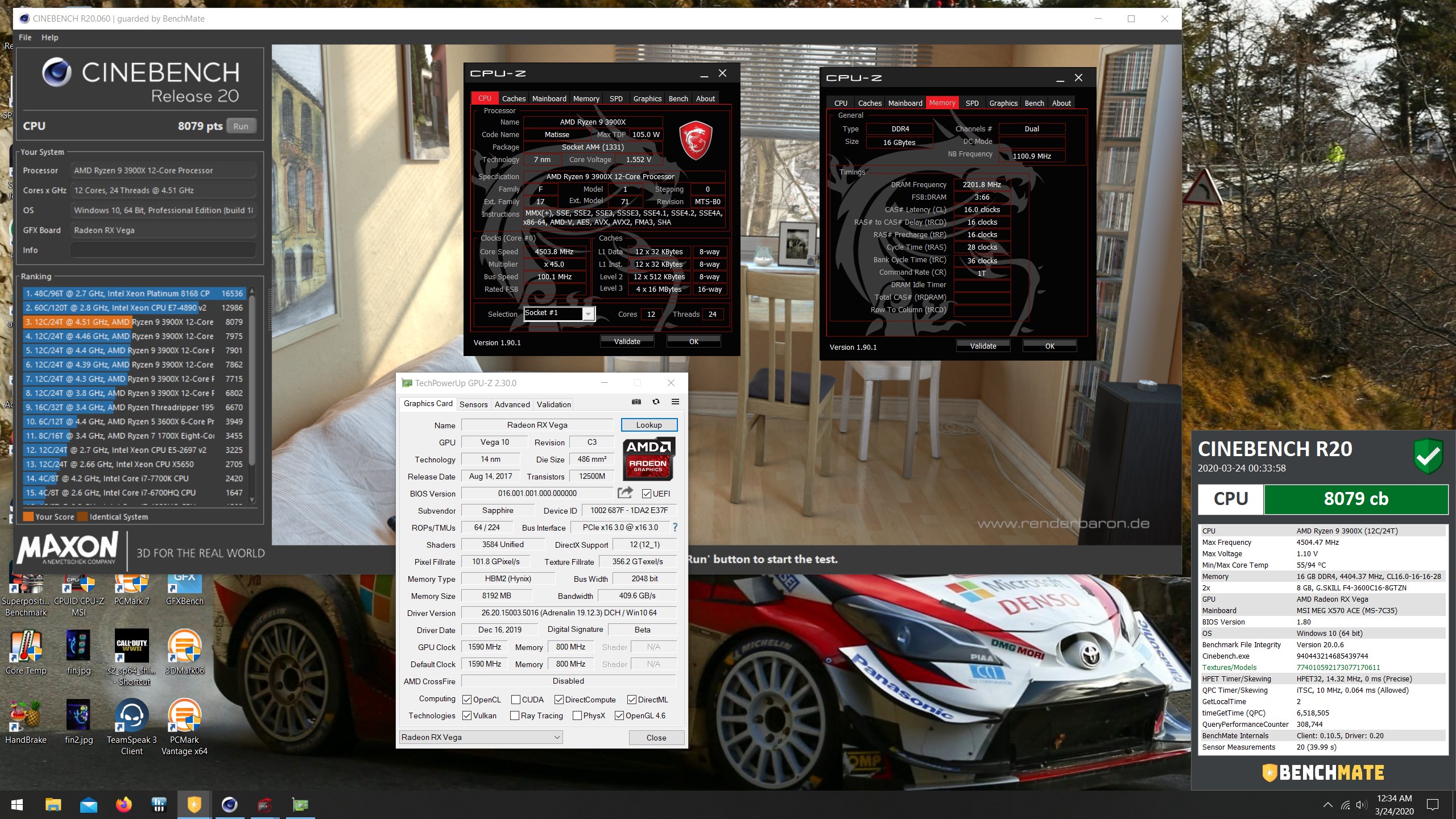The image size is (1456, 819).
Task: Open GPU-Z Advanced tab
Action: pos(512,404)
